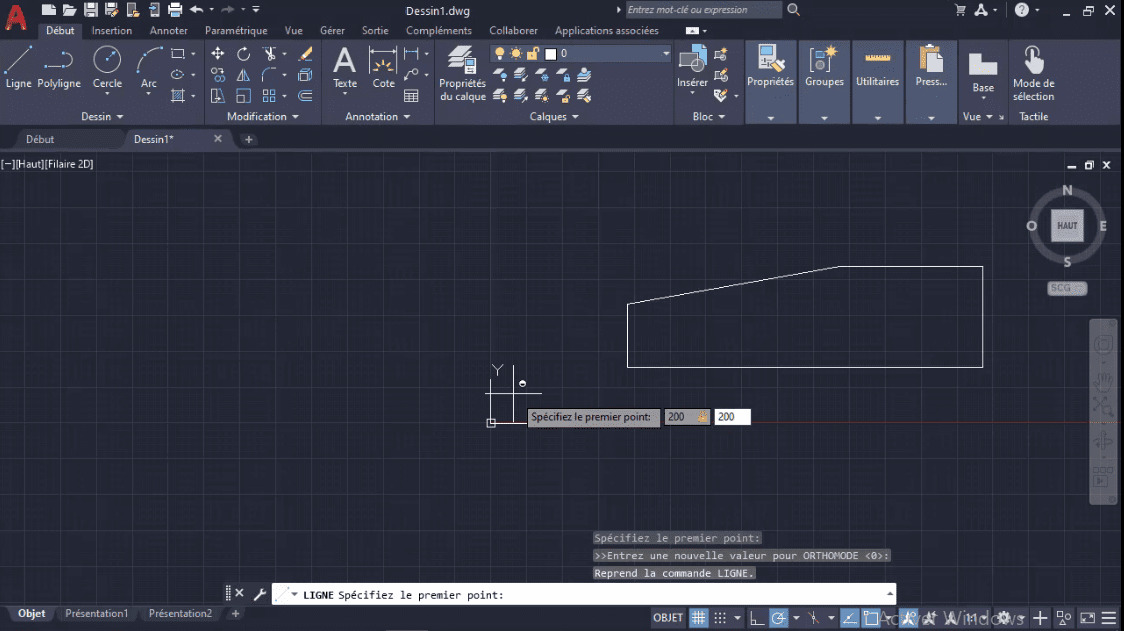
Task: Enable snap mode next to the grid toggle
Action: pos(718,617)
